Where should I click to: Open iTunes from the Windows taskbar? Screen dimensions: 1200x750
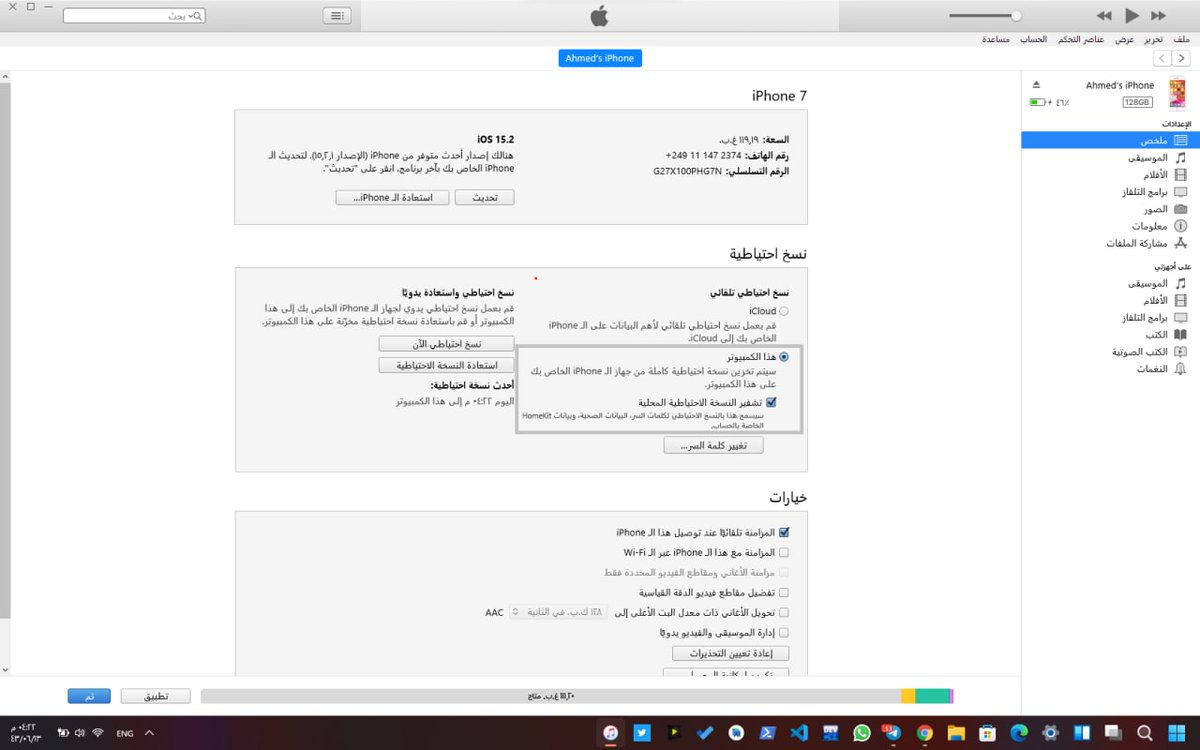click(x=612, y=733)
